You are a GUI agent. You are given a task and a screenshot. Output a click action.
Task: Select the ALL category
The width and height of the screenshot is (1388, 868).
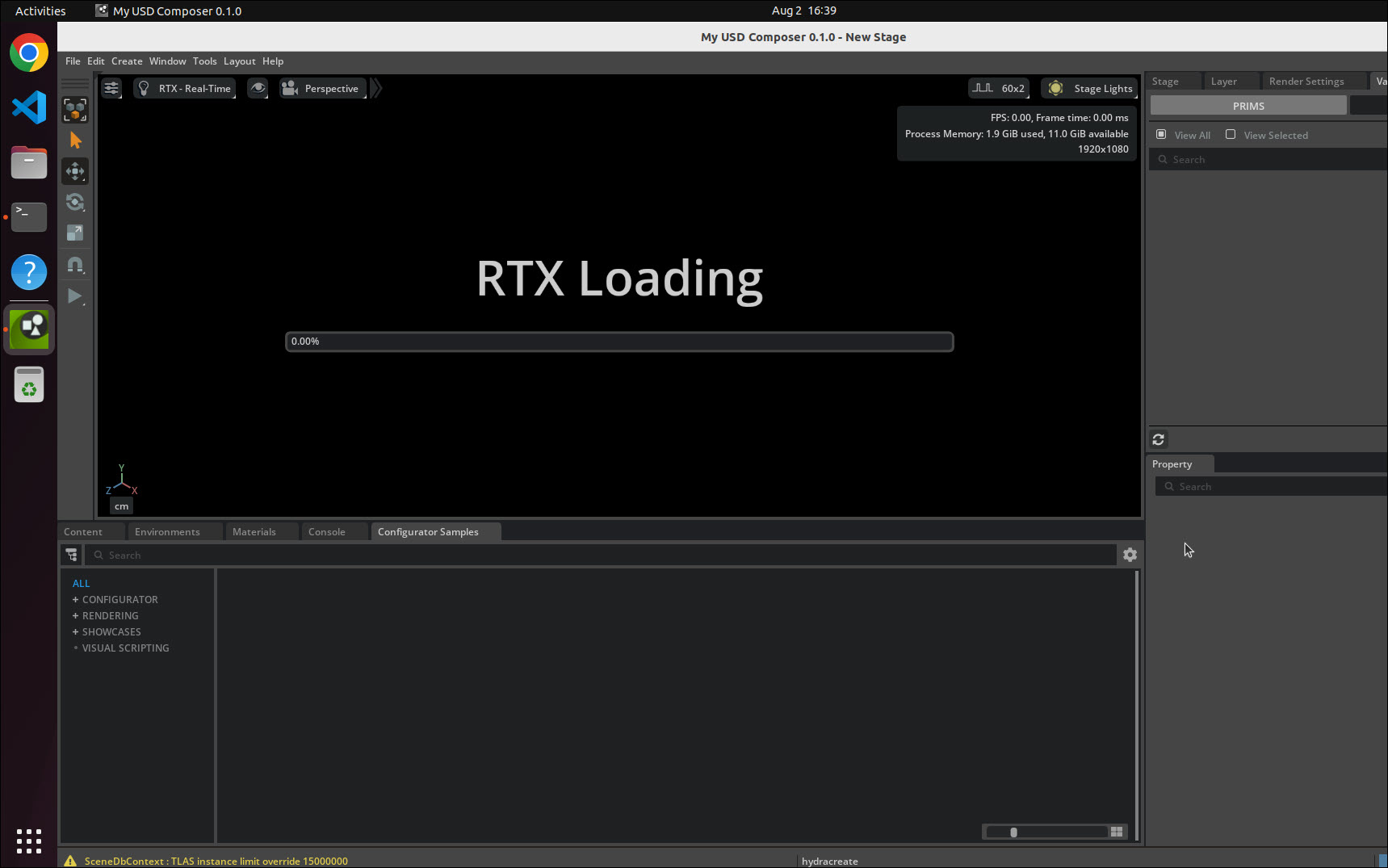(x=81, y=584)
